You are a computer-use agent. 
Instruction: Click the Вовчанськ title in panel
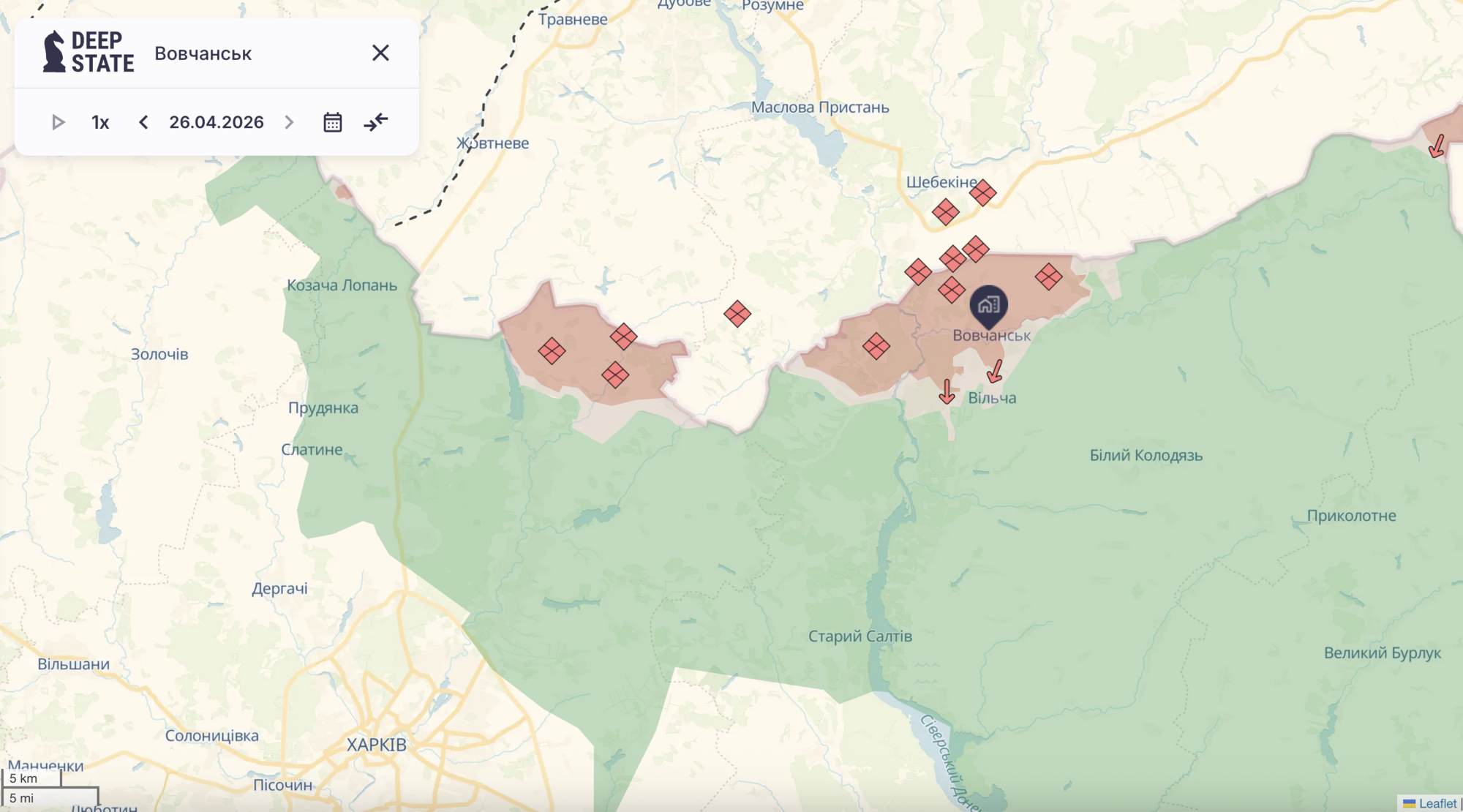pos(203,53)
